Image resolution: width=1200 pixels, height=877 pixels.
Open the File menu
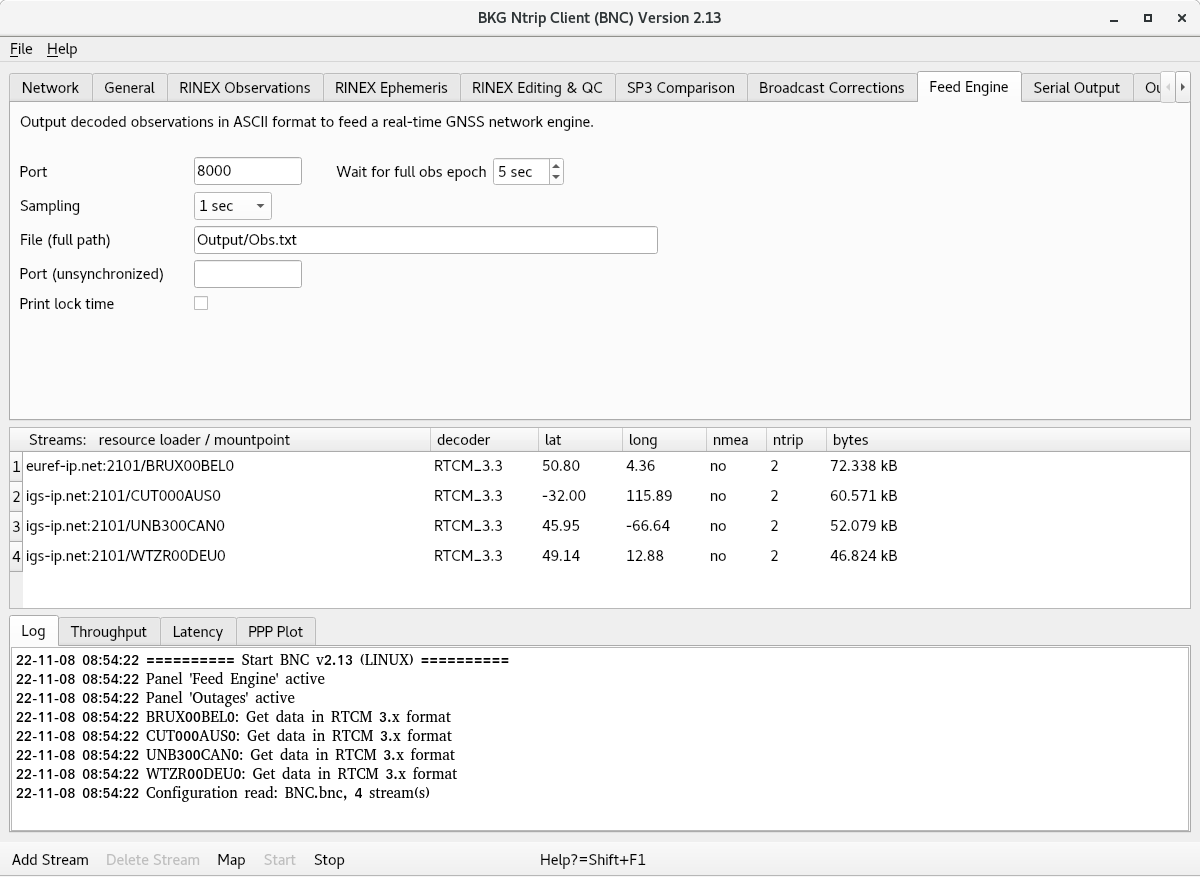coord(21,49)
